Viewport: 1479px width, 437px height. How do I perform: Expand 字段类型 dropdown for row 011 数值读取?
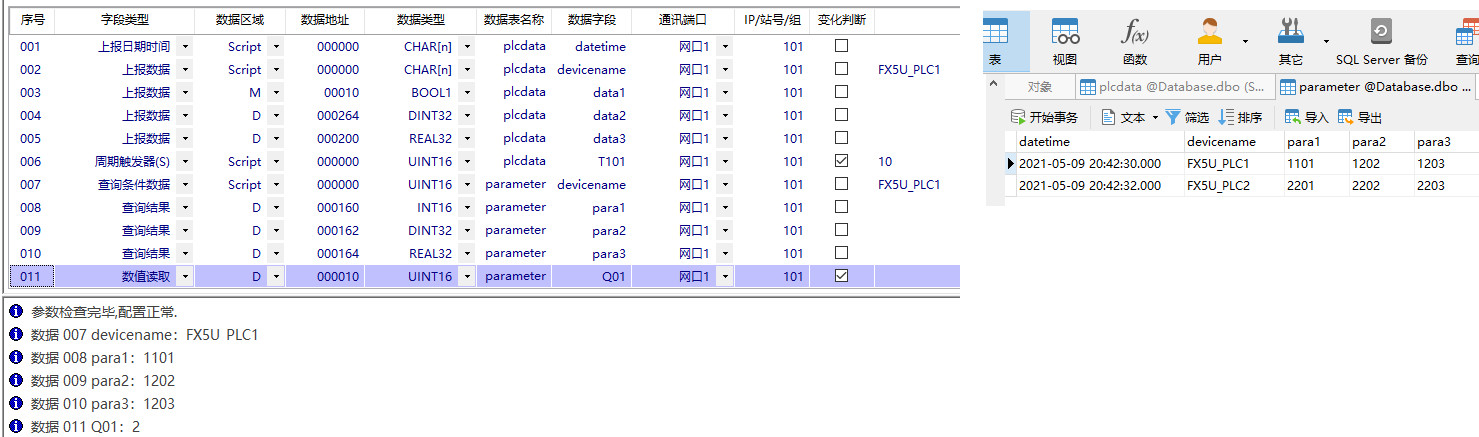185,276
